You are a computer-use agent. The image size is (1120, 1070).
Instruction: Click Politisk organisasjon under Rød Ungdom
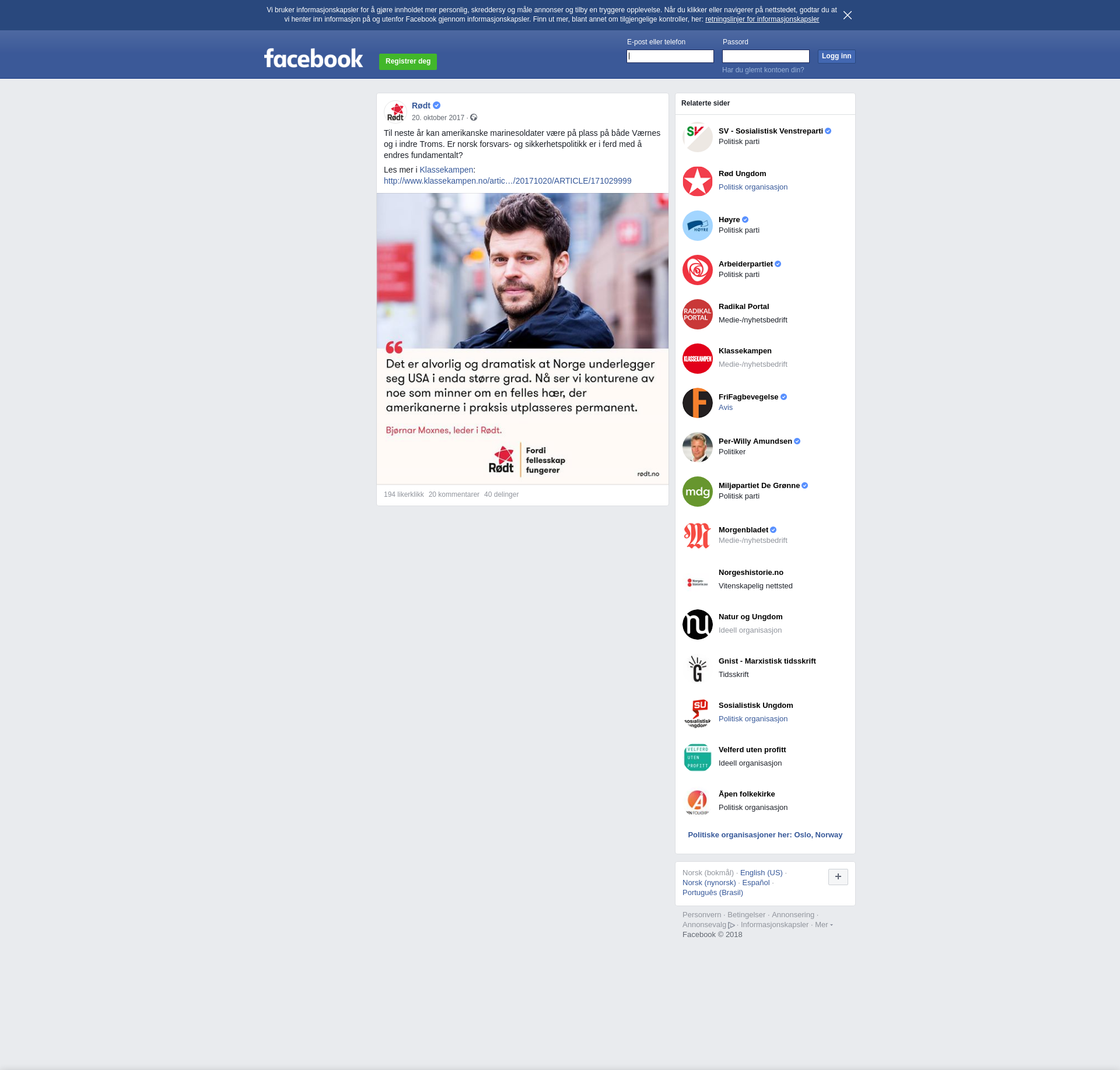point(753,187)
